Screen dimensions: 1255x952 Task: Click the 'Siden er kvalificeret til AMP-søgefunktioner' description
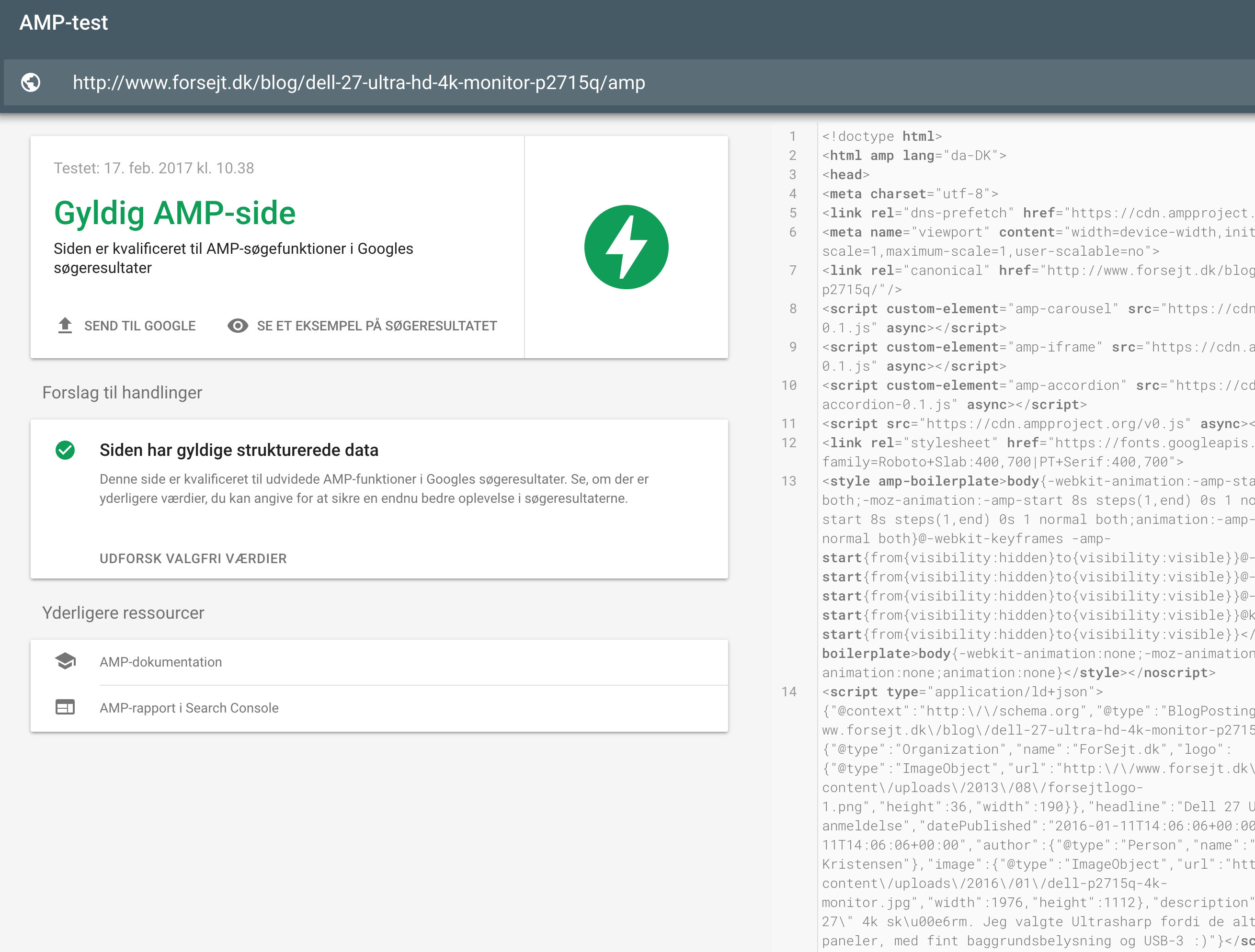pos(233,258)
